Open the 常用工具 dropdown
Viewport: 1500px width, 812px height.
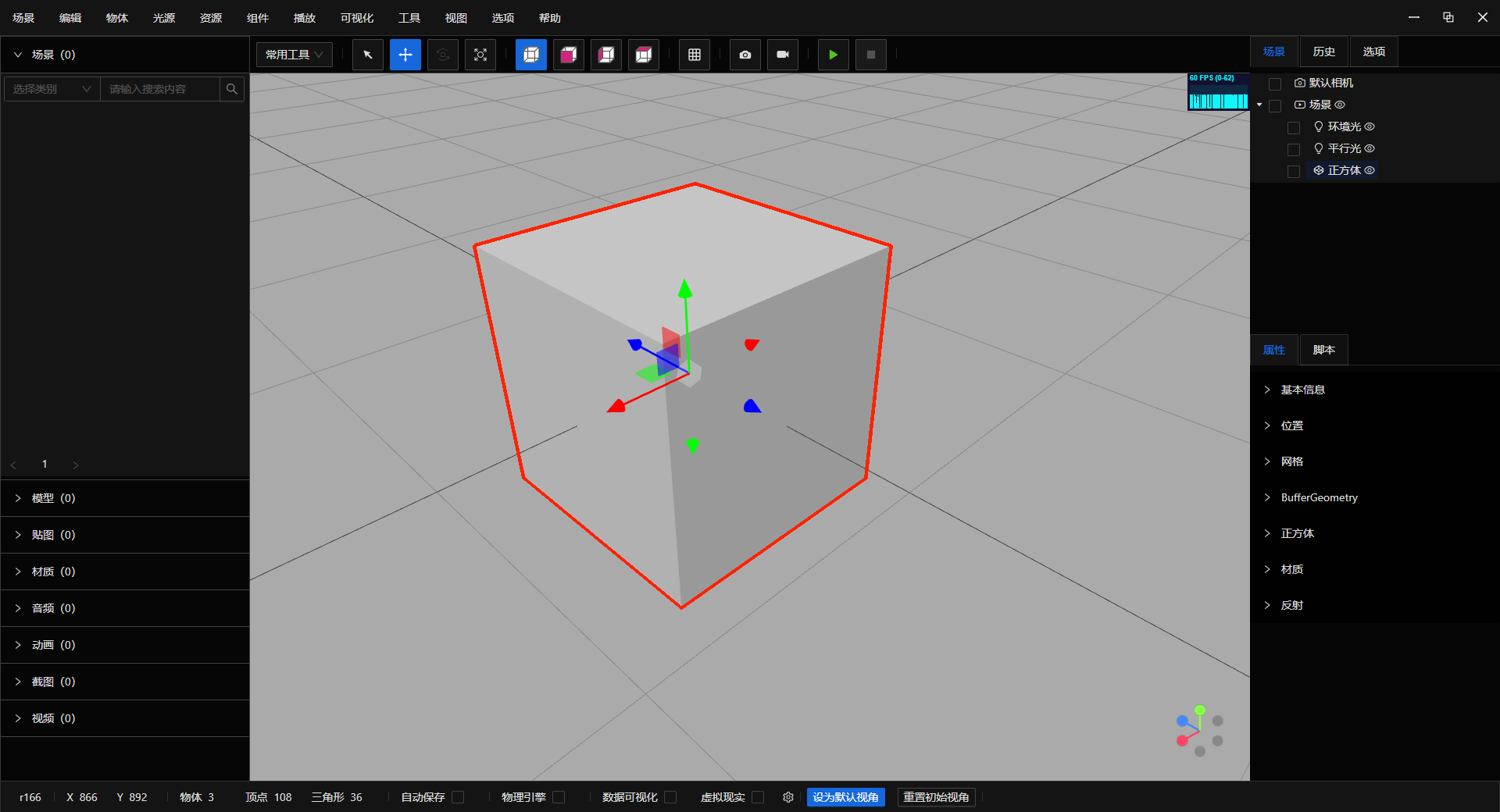pos(295,55)
